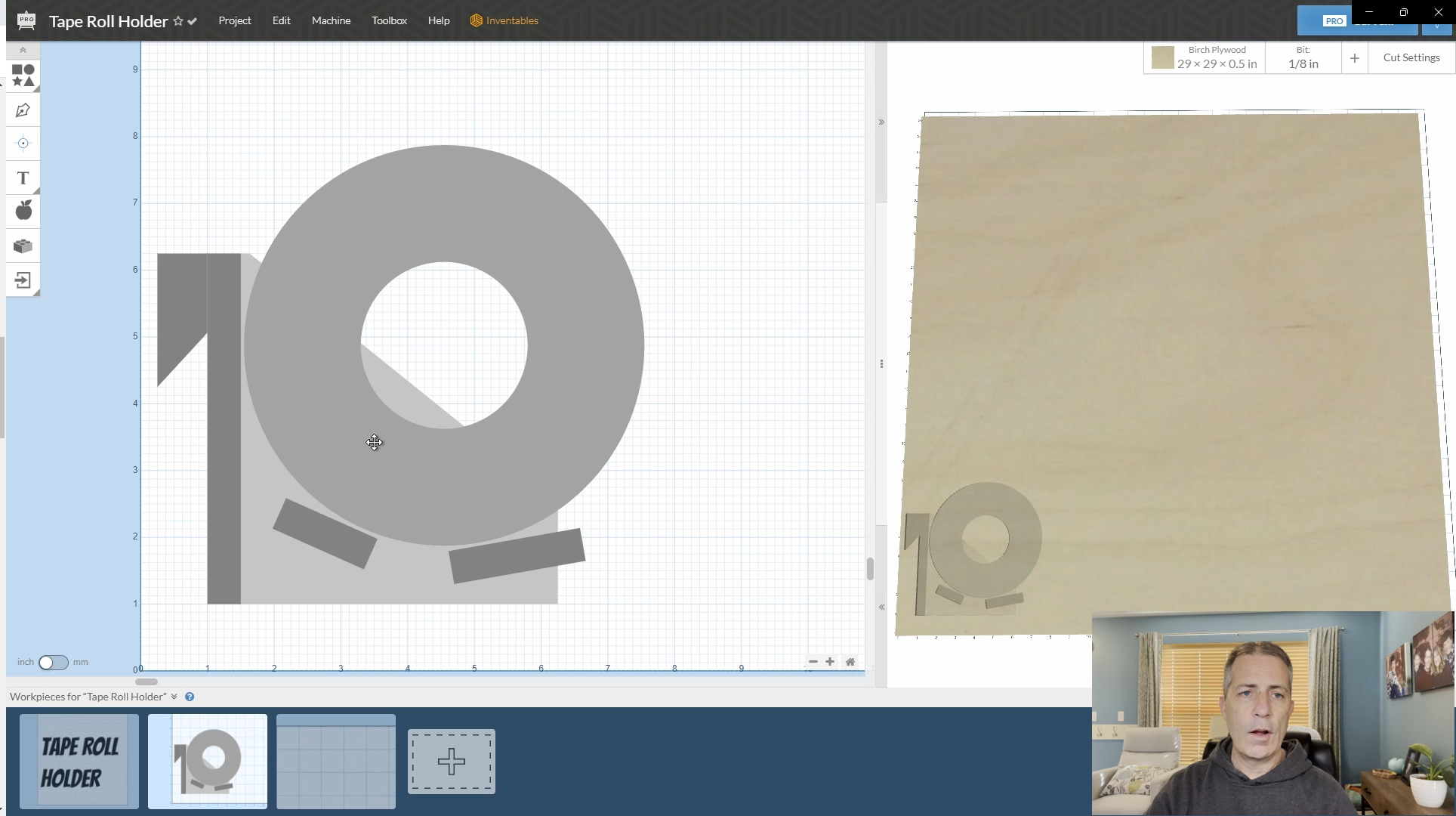The width and height of the screenshot is (1456, 816).
Task: Select the Pen drawing tool
Action: [x=23, y=111]
